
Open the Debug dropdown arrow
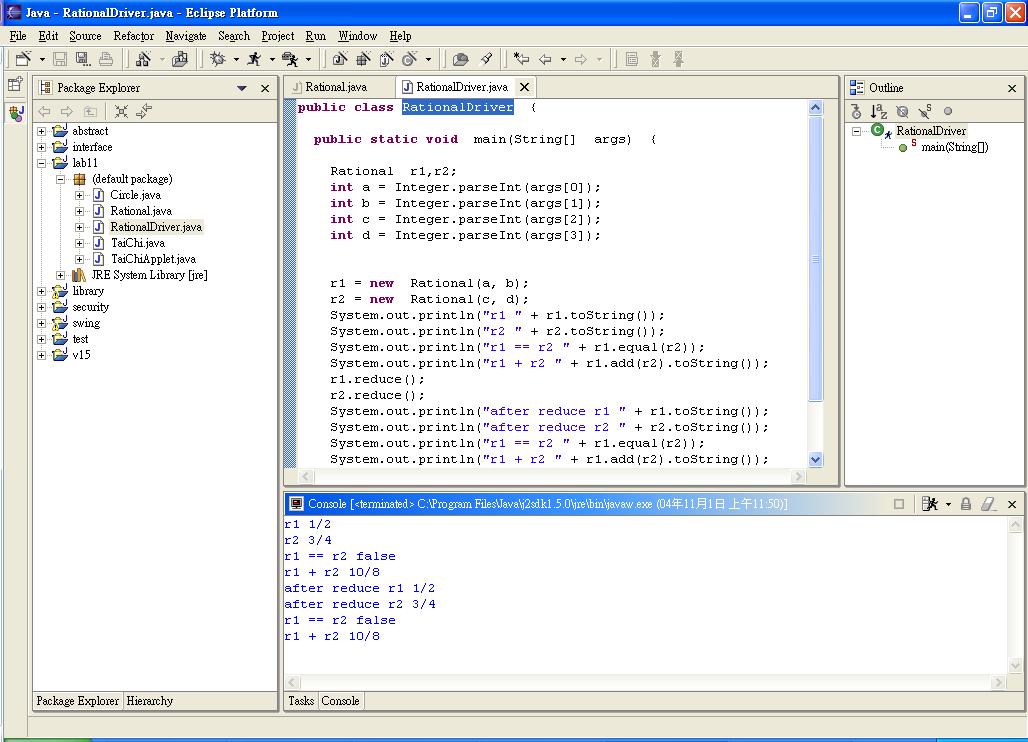pyautogui.click(x=235, y=60)
